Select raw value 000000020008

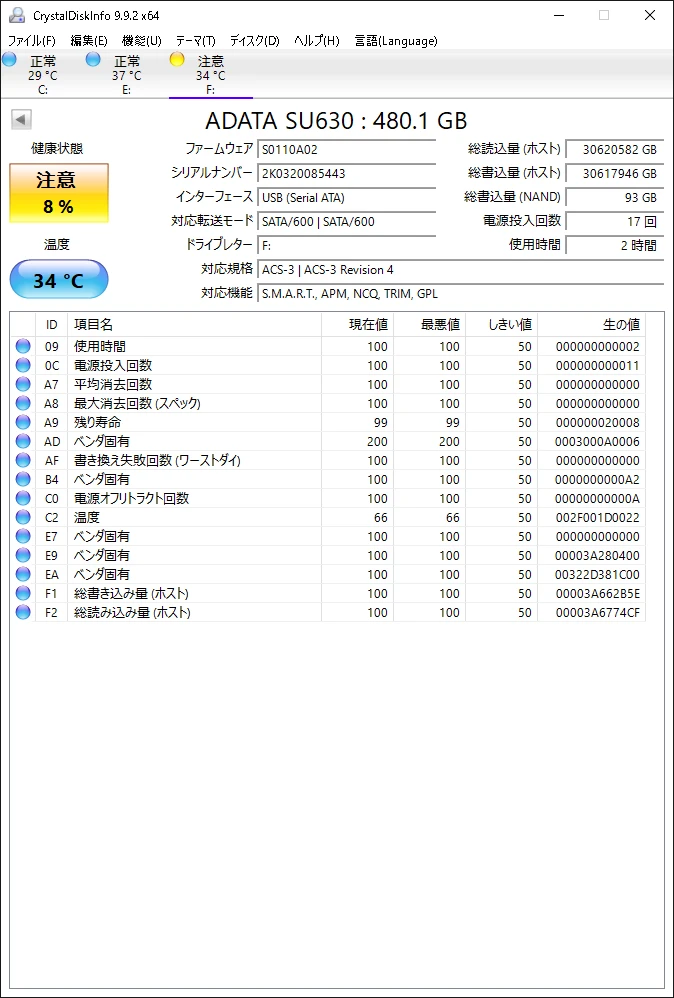598,423
